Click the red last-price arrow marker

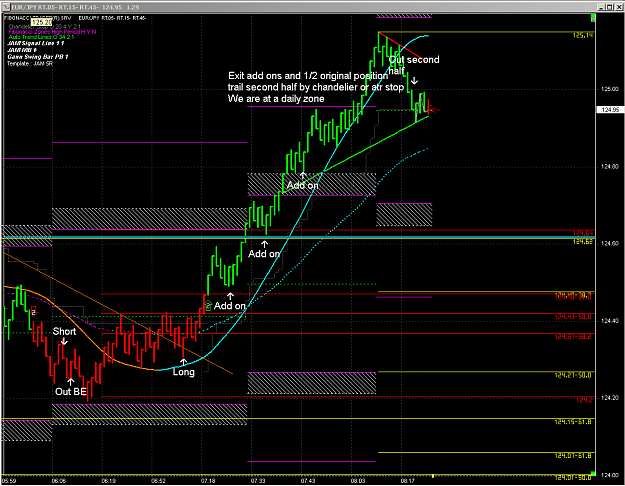[434, 109]
